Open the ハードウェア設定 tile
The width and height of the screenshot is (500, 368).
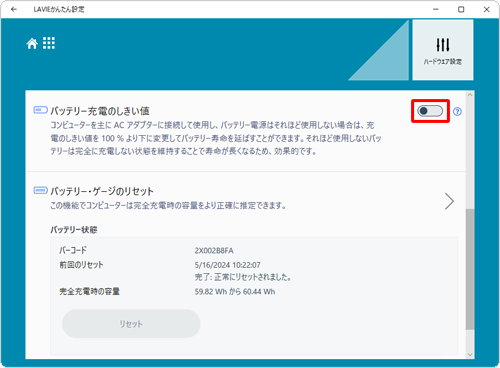[443, 50]
